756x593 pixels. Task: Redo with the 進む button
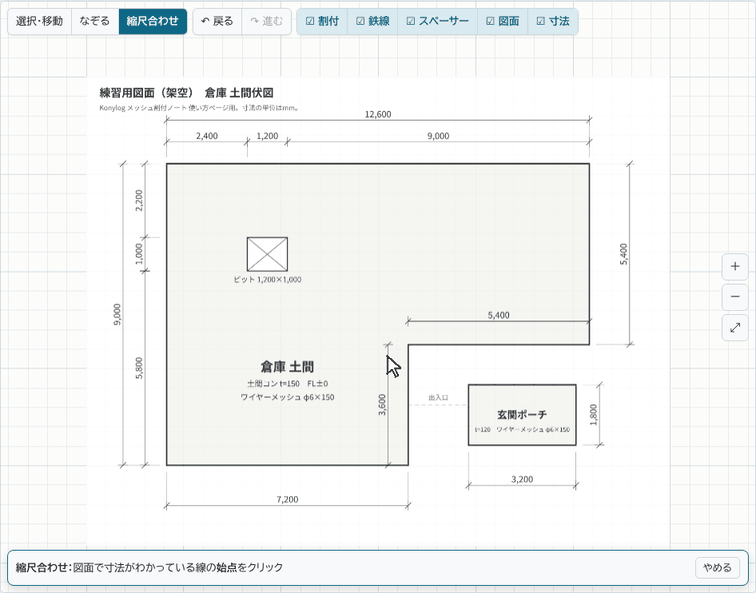click(x=267, y=21)
